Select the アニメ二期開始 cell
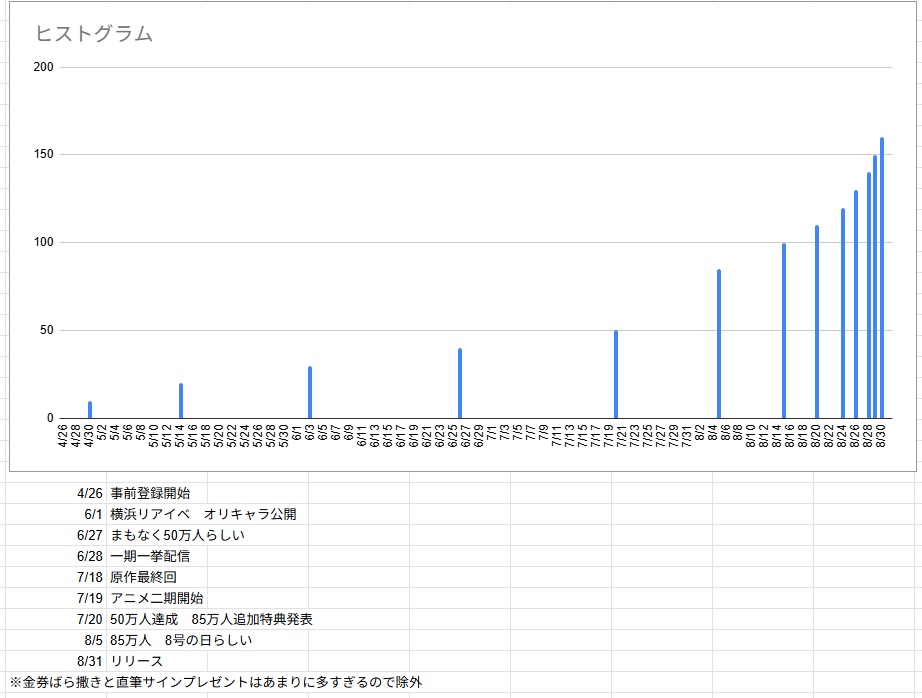Viewport: 922px width, 698px height. point(157,598)
